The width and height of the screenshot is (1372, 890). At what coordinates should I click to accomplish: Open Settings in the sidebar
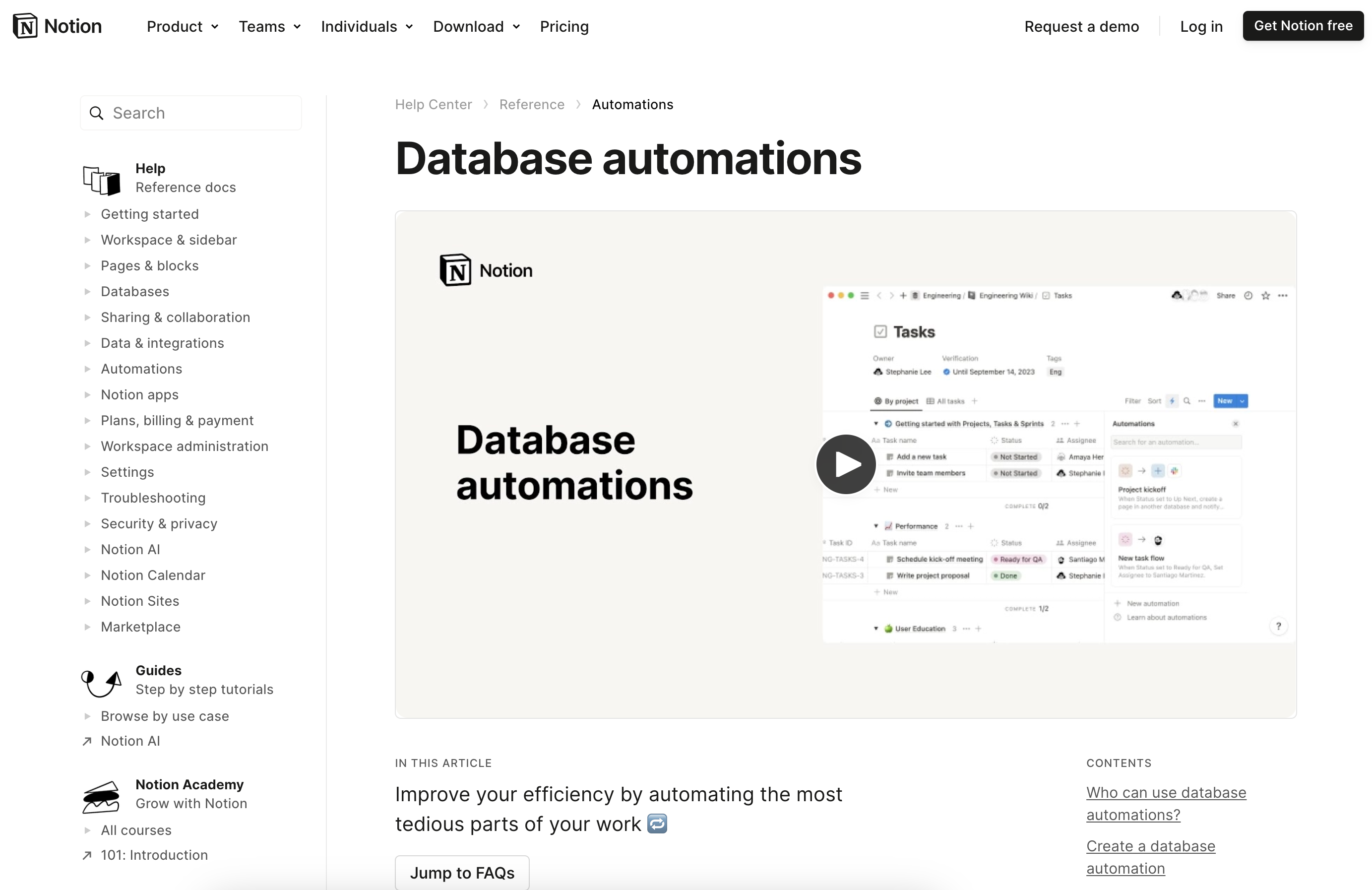(x=127, y=472)
